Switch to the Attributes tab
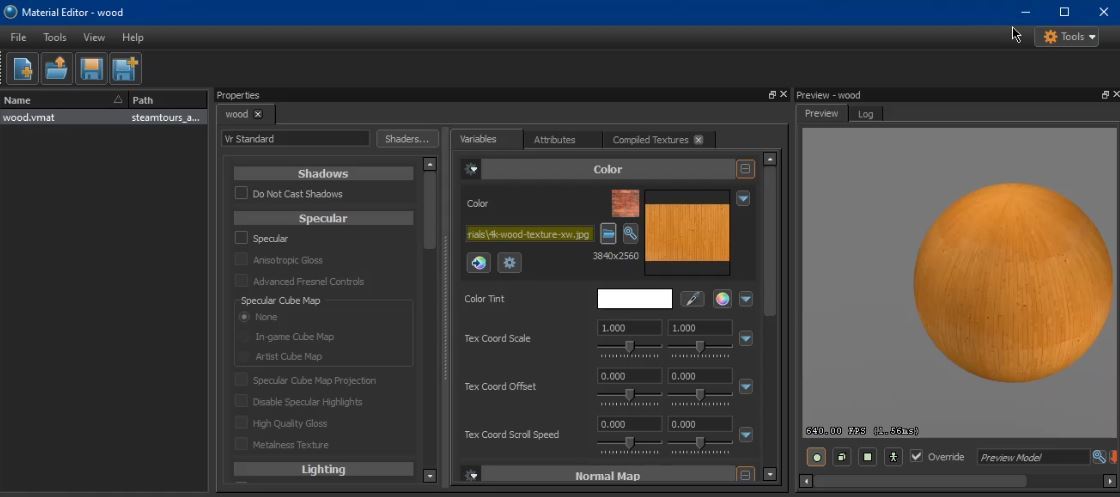Viewport: 1120px width, 497px height. click(554, 140)
